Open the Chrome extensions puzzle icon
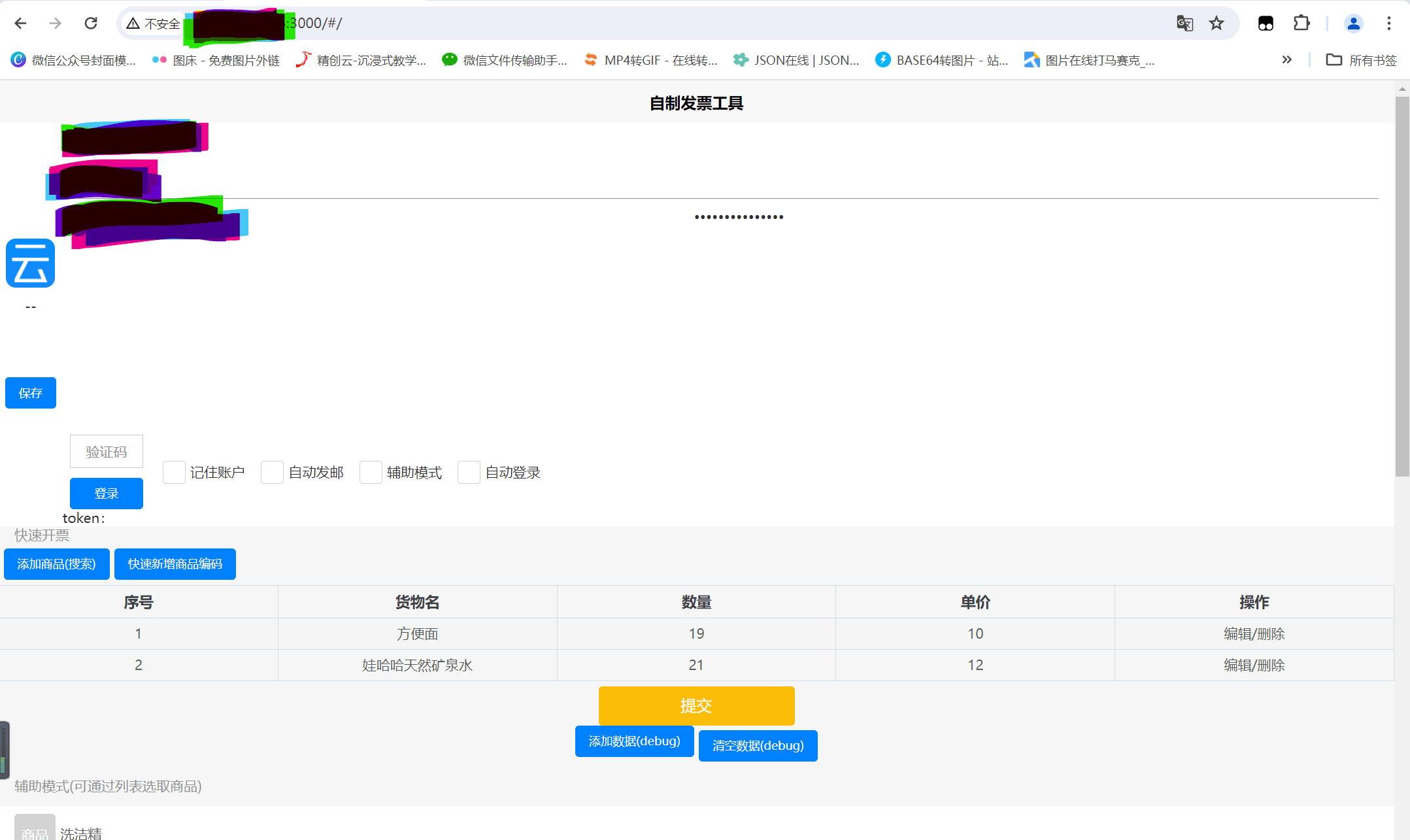1410x840 pixels. pyautogui.click(x=1301, y=23)
